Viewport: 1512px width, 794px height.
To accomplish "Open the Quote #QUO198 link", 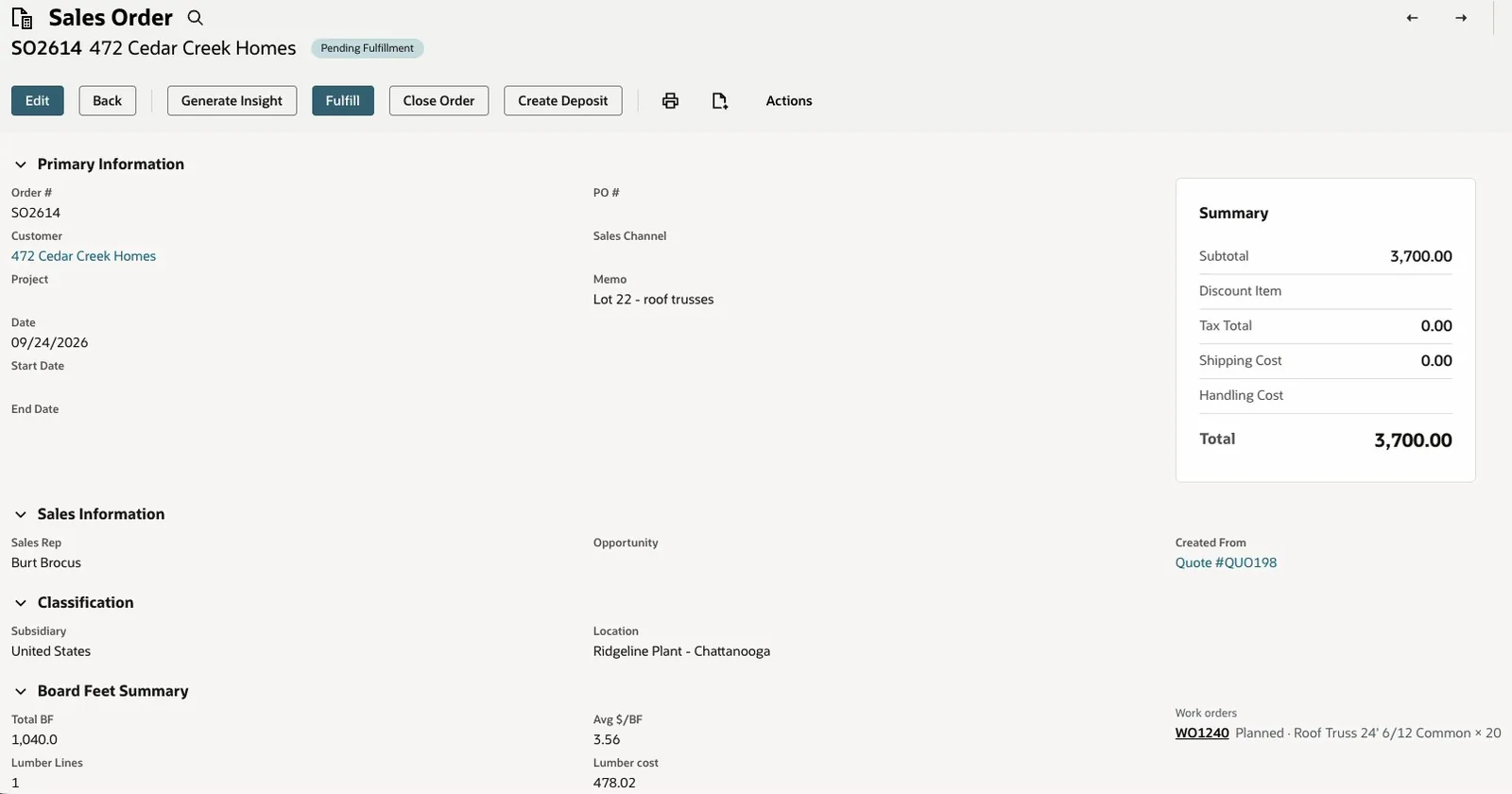I will point(1226,562).
